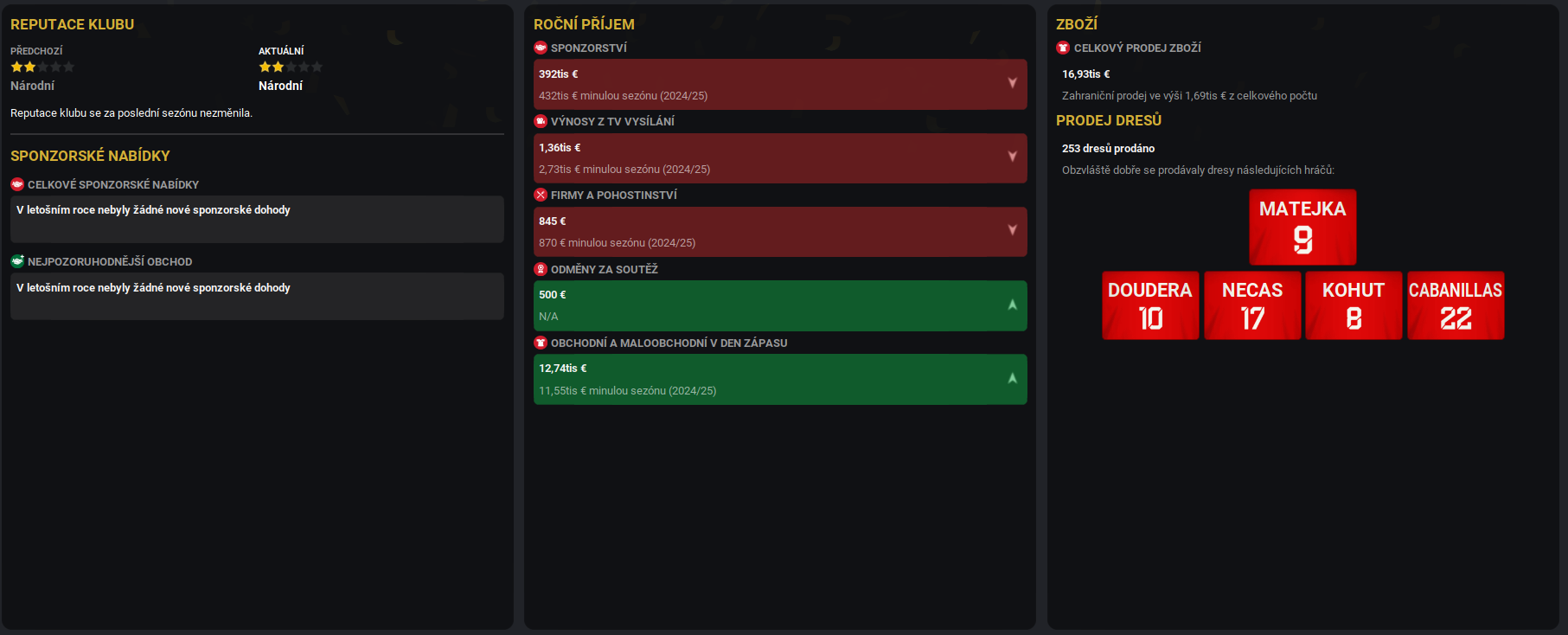The width and height of the screenshot is (1568, 635).
Task: Click the ROČNÍ PŘÍJEM heading
Action: pyautogui.click(x=584, y=24)
